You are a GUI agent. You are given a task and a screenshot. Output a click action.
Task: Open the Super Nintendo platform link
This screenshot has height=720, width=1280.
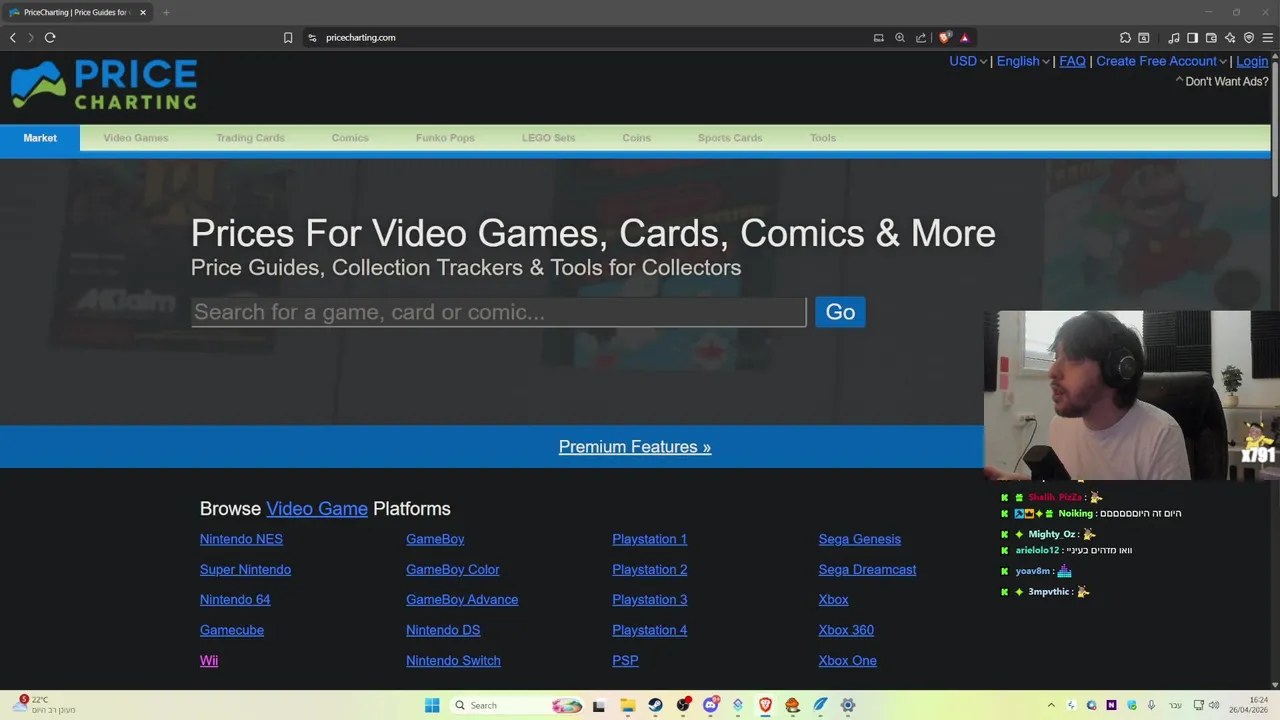(245, 570)
